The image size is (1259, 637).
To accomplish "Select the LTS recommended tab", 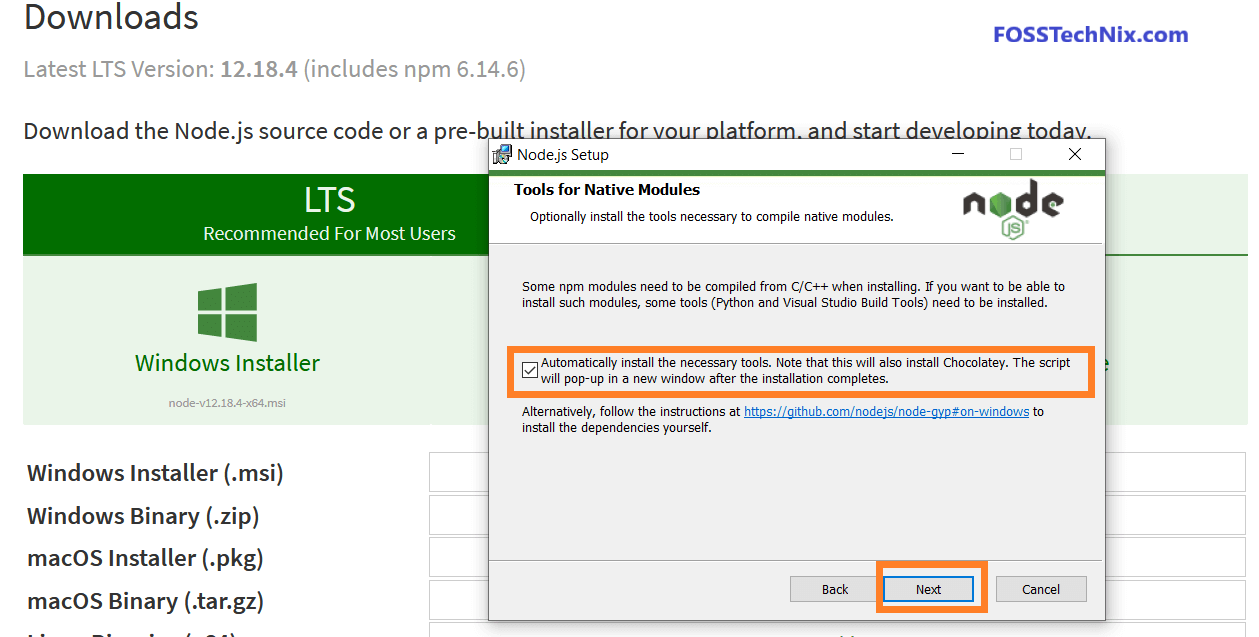I will [x=329, y=213].
